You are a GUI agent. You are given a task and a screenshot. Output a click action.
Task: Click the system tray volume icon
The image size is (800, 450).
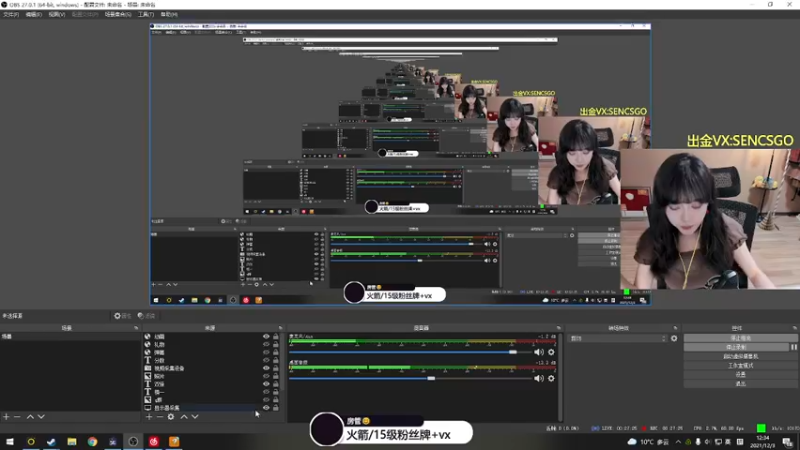pyautogui.click(x=708, y=442)
